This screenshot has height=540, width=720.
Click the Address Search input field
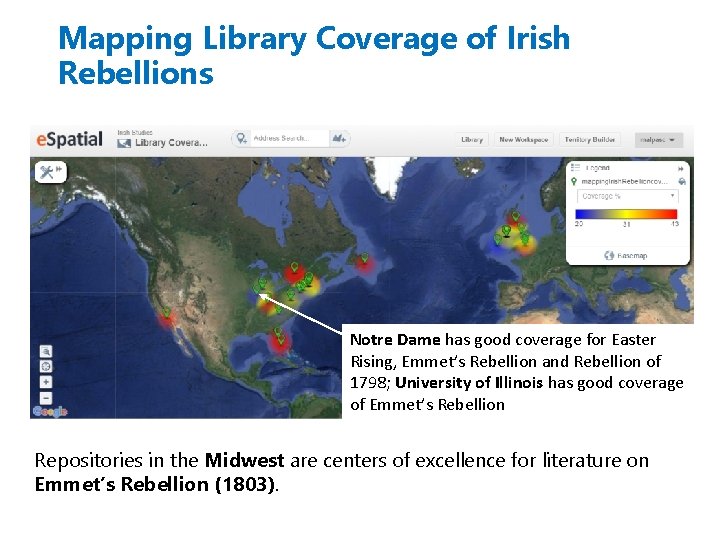(289, 138)
